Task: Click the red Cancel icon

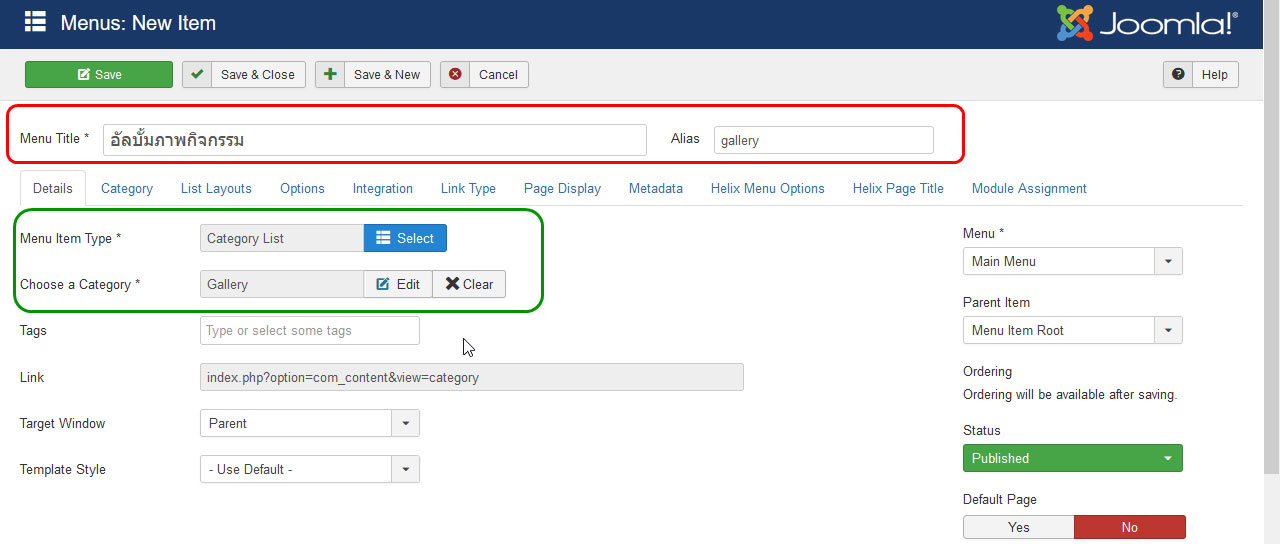Action: 456,74
